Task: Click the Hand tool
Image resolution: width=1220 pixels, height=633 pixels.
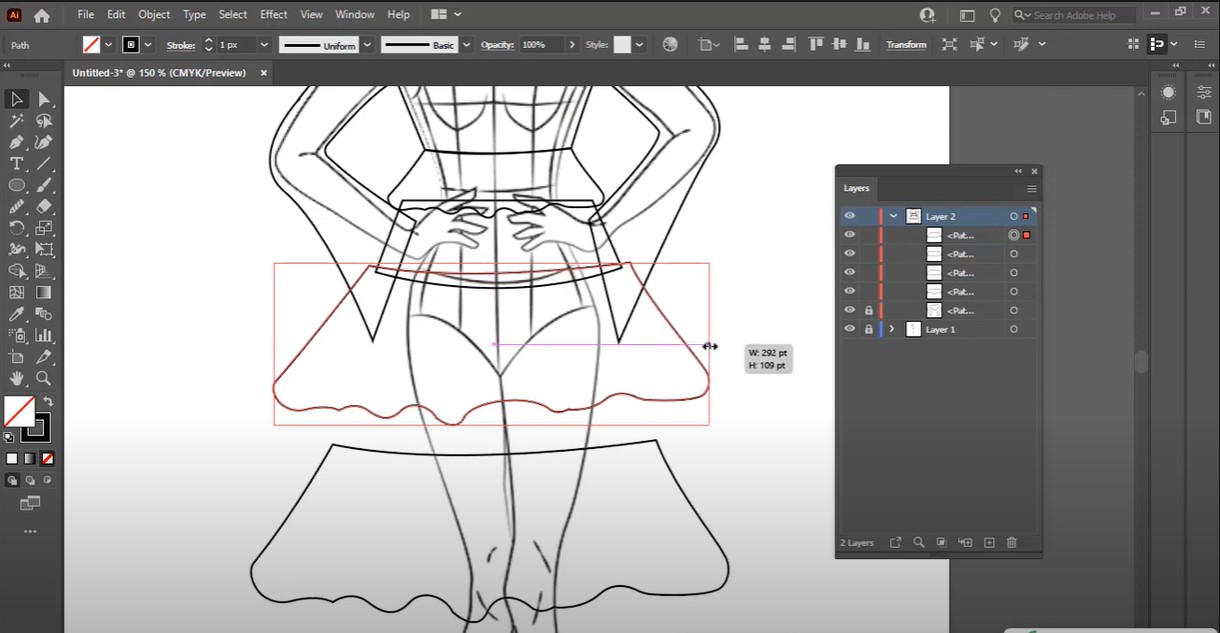Action: [x=17, y=378]
